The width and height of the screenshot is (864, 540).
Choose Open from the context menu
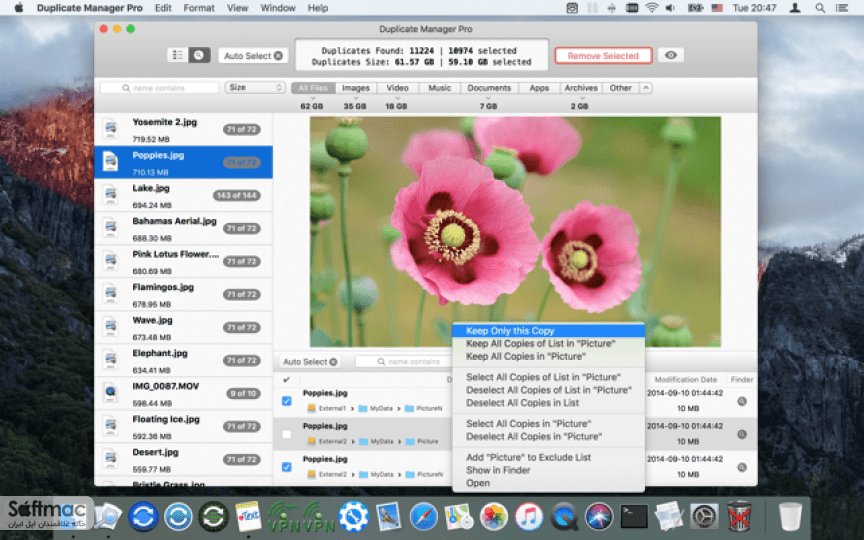click(548, 483)
